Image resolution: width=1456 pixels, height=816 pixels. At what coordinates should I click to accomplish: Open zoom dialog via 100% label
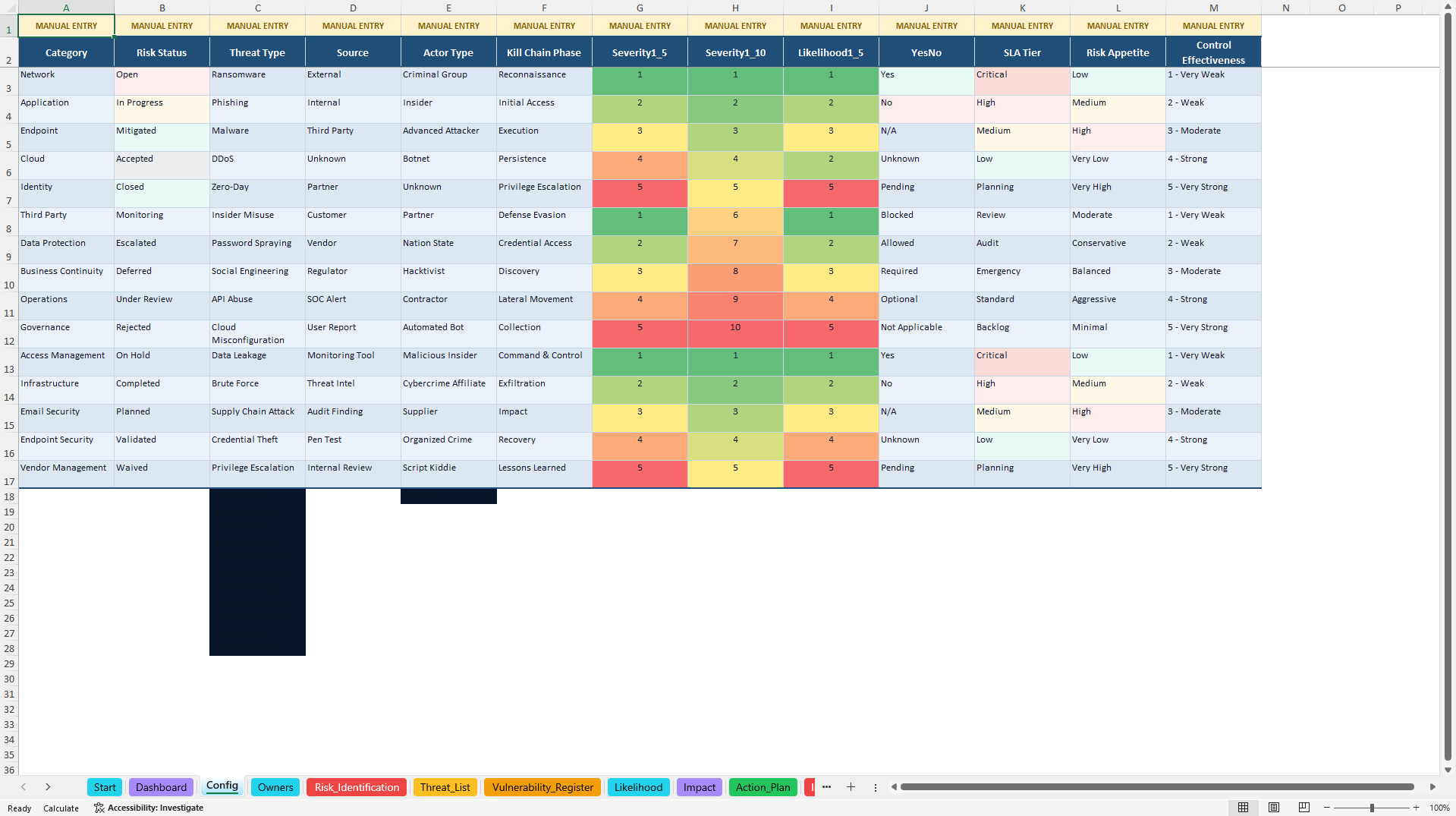click(x=1439, y=808)
